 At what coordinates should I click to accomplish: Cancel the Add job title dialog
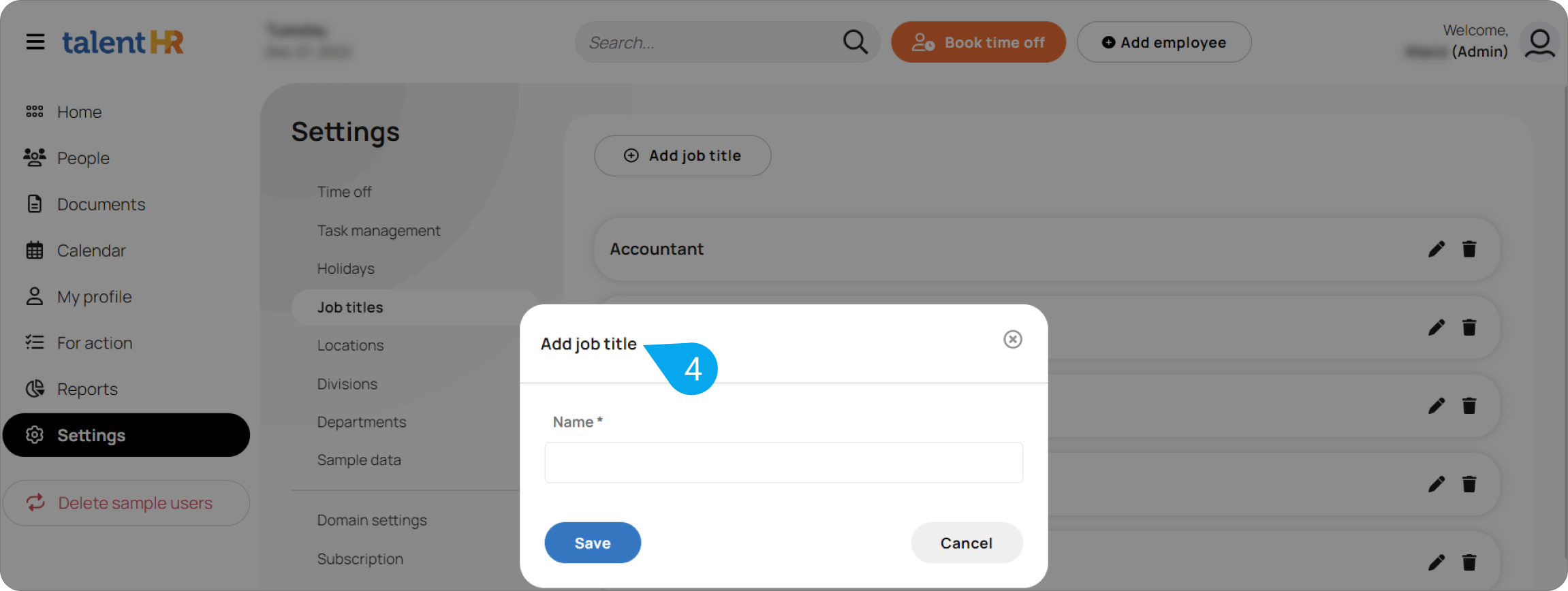pyautogui.click(x=967, y=543)
